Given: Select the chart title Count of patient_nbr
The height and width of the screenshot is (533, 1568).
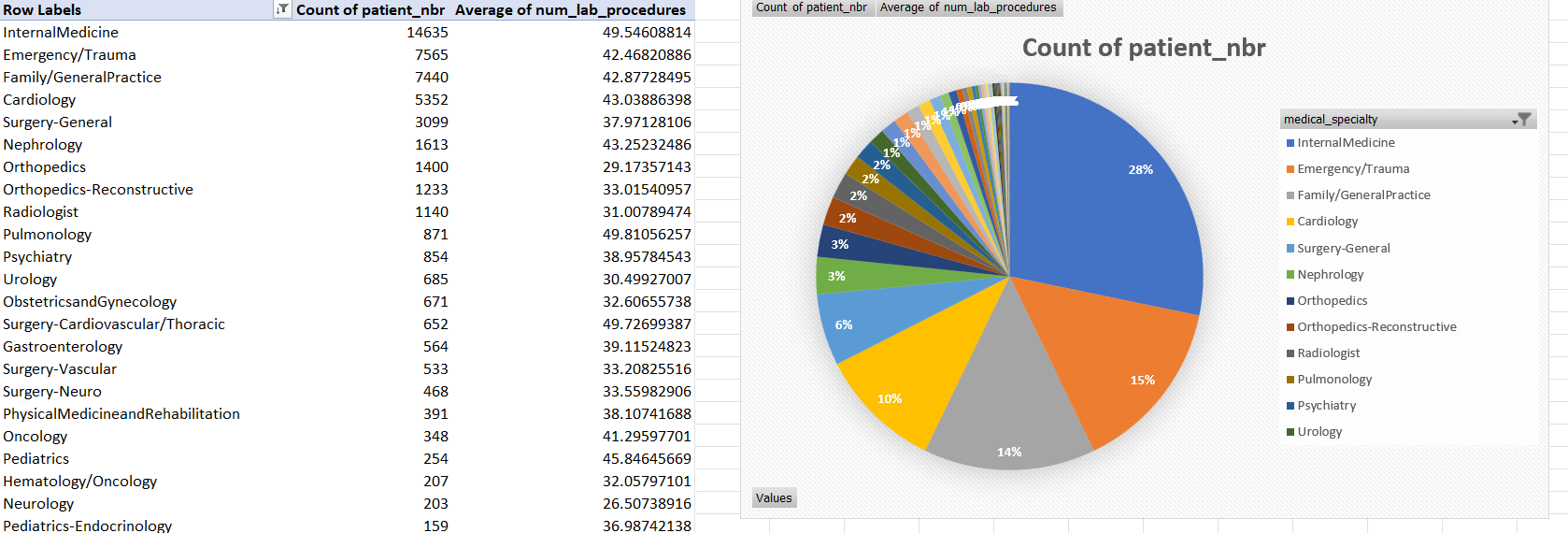Looking at the screenshot, I should [1144, 48].
